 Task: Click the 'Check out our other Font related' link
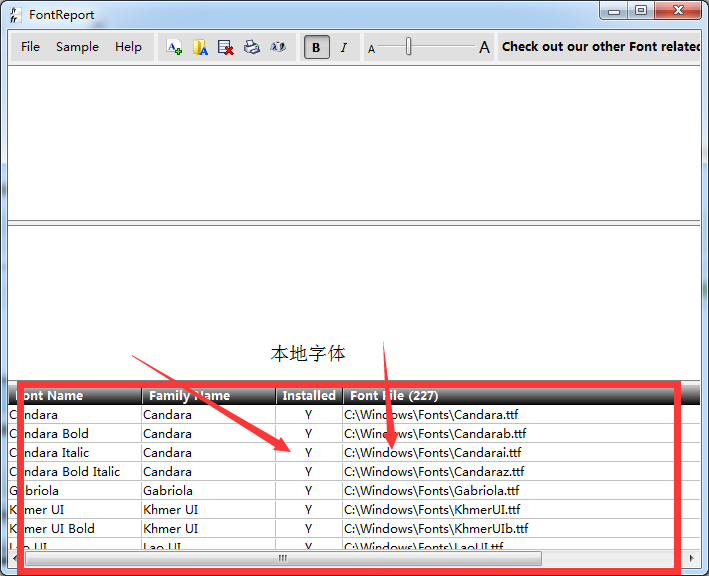(602, 47)
